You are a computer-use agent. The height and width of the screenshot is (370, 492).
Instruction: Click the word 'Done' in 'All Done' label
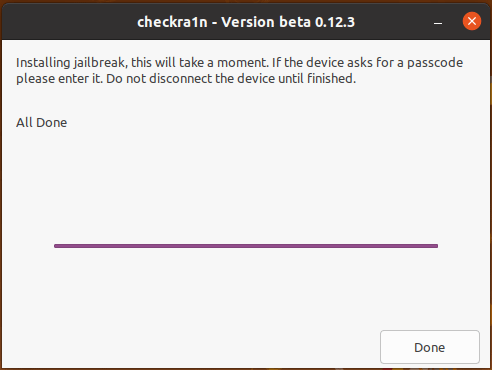click(x=52, y=123)
